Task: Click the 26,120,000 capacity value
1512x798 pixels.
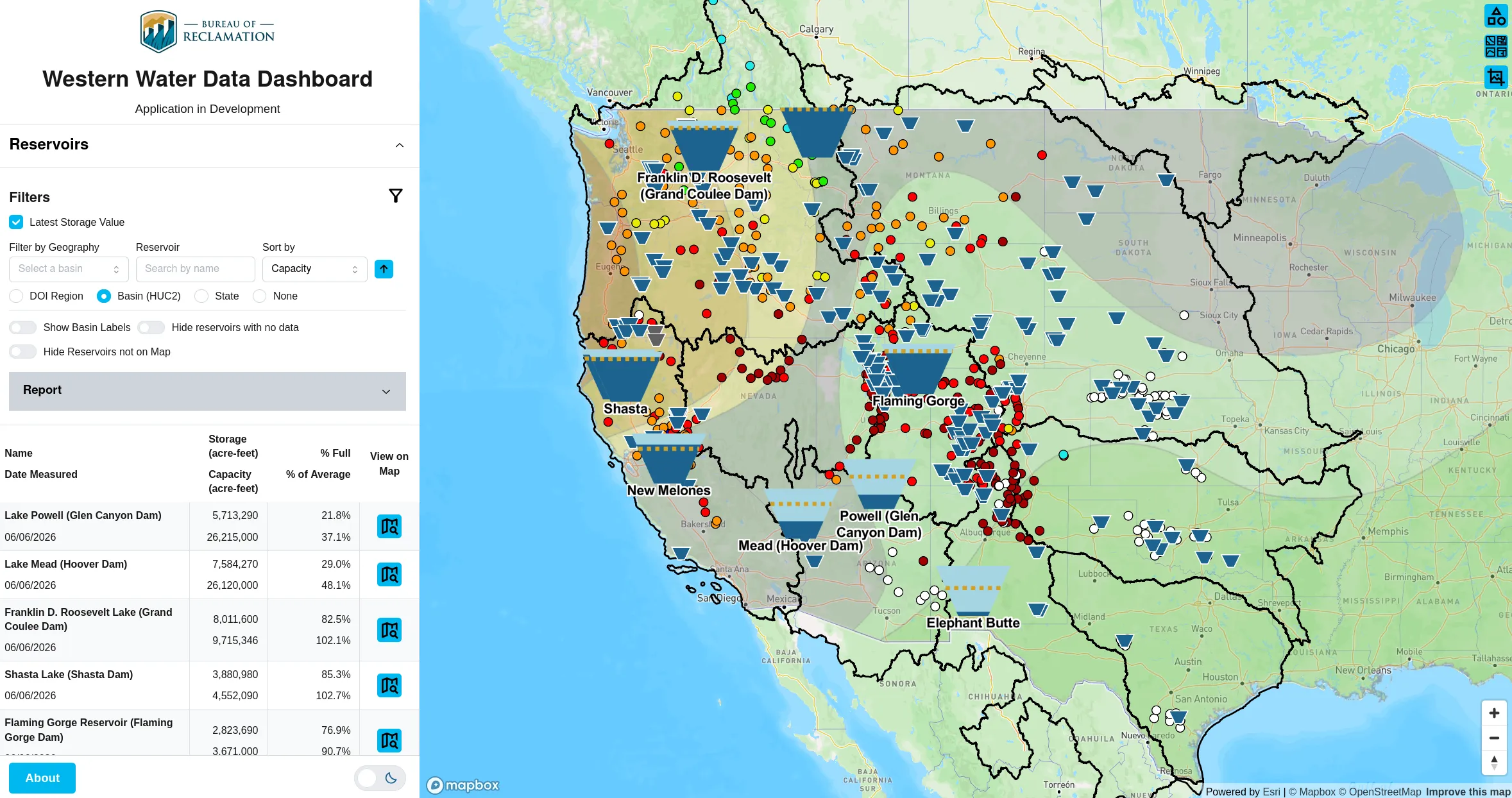Action: (x=232, y=586)
